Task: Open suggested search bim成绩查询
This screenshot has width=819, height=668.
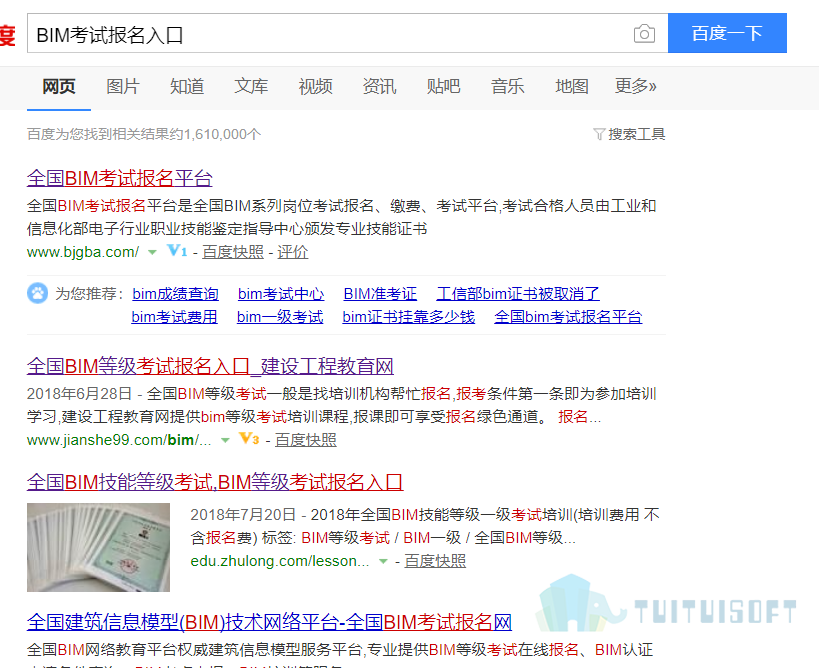Action: point(176,294)
